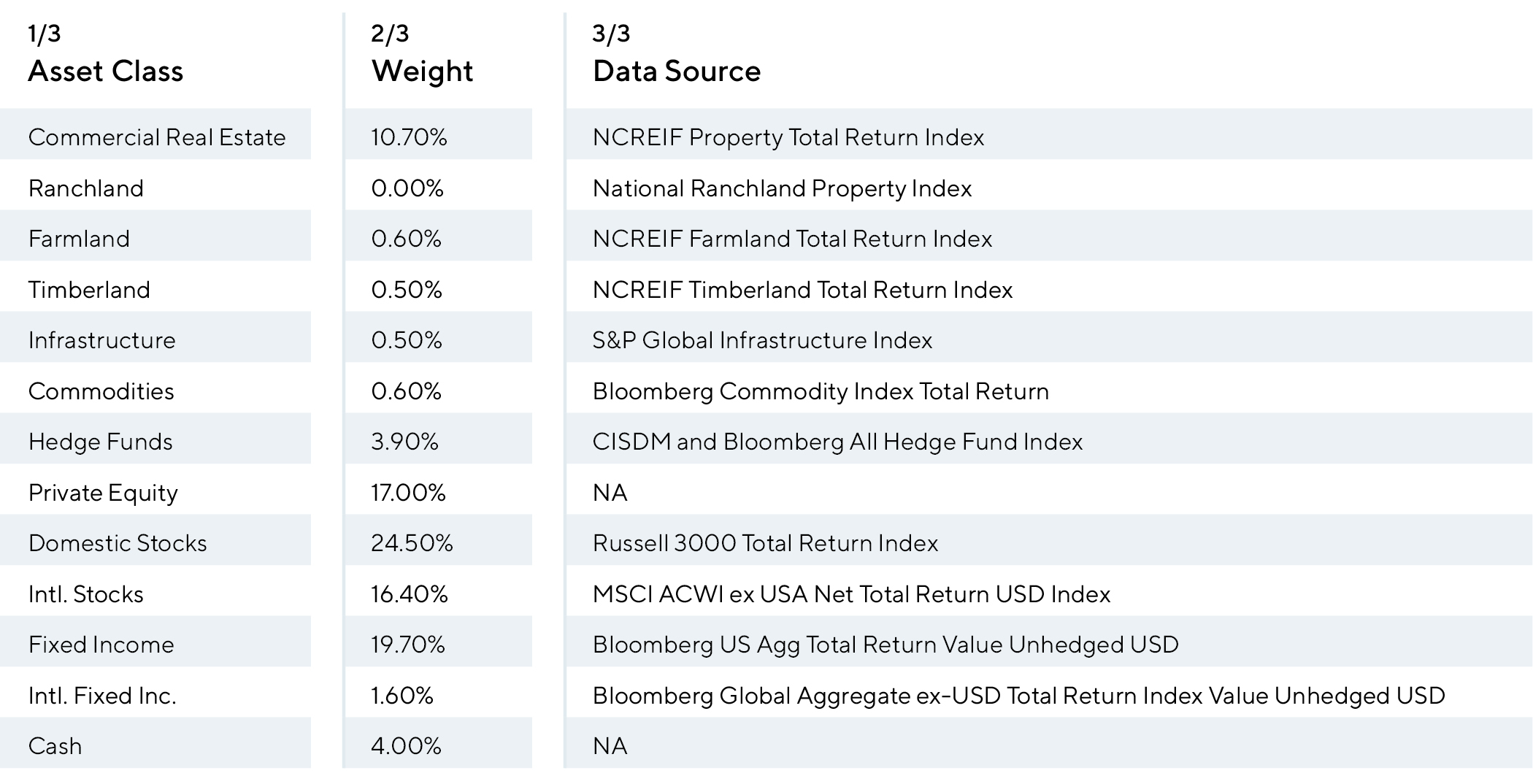This screenshot has width=1533, height=784.
Task: Select the Fixed Income 19.70% weight cell
Action: point(408,645)
